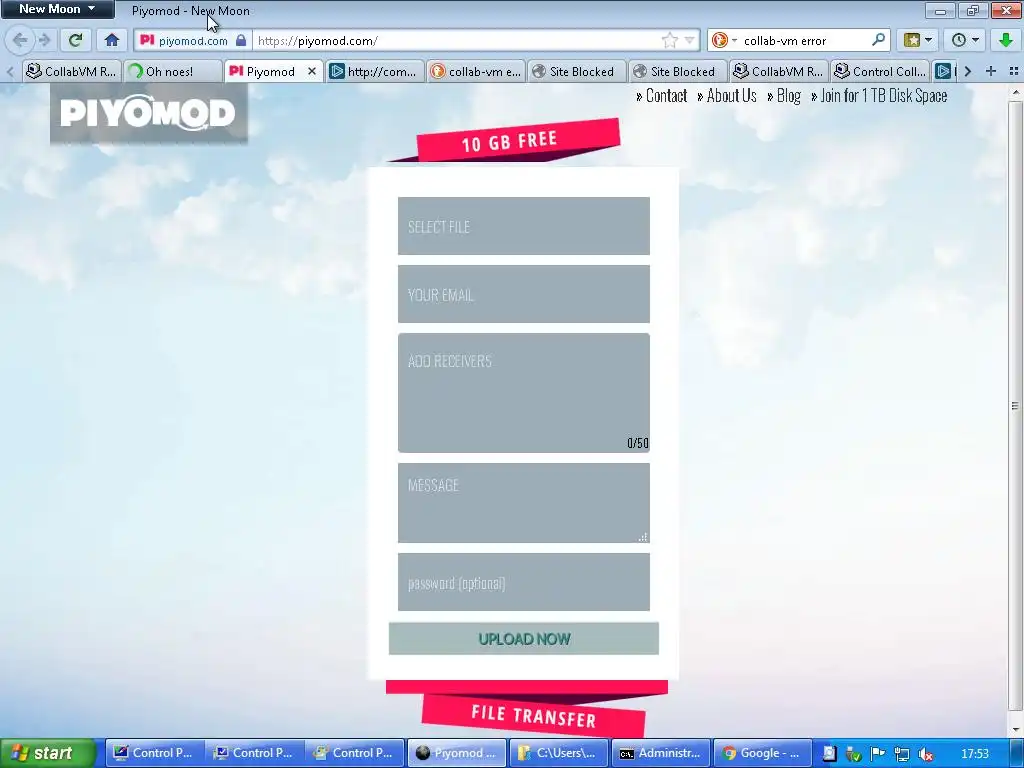Click the page vertical scrollbar thumb

point(1015,405)
